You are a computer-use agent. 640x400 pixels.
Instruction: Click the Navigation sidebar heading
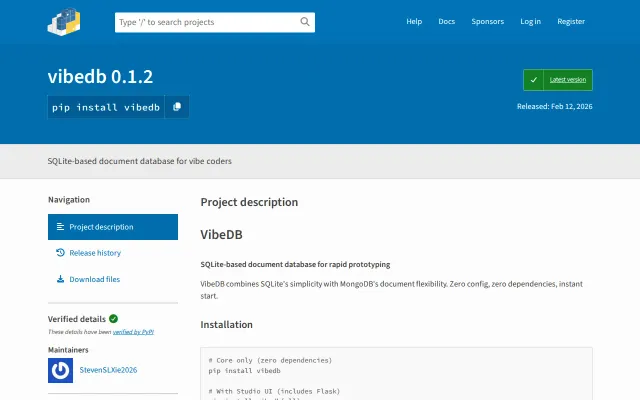(x=69, y=200)
